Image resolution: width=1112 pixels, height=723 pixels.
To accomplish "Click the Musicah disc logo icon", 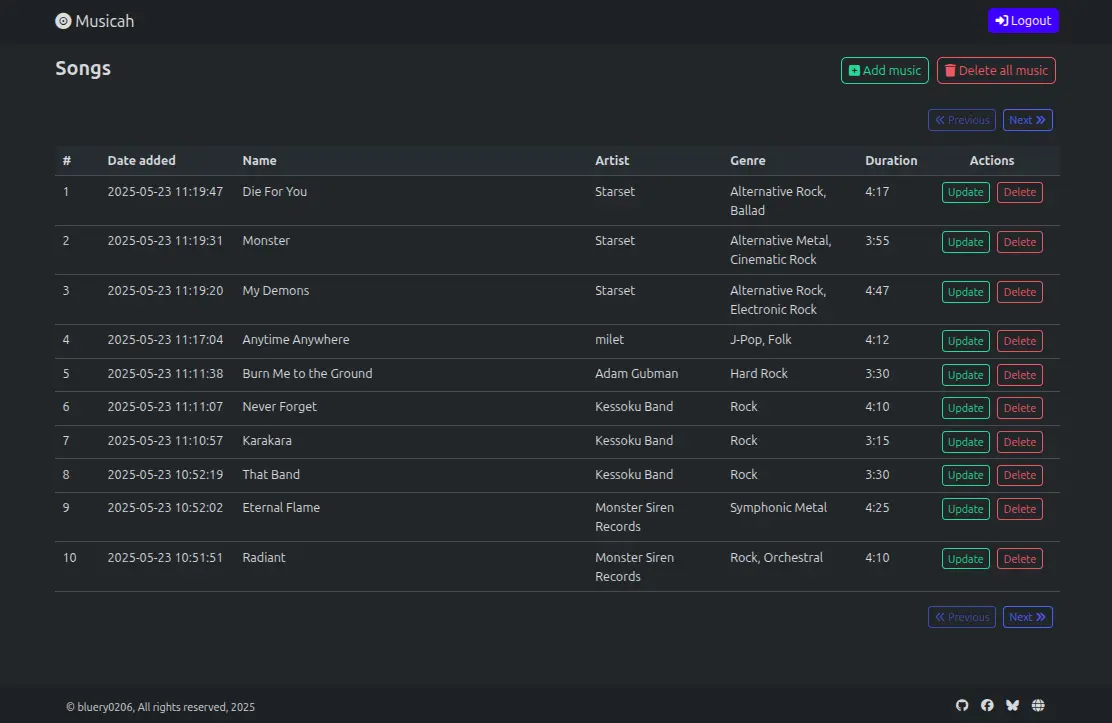I will 63,21.
